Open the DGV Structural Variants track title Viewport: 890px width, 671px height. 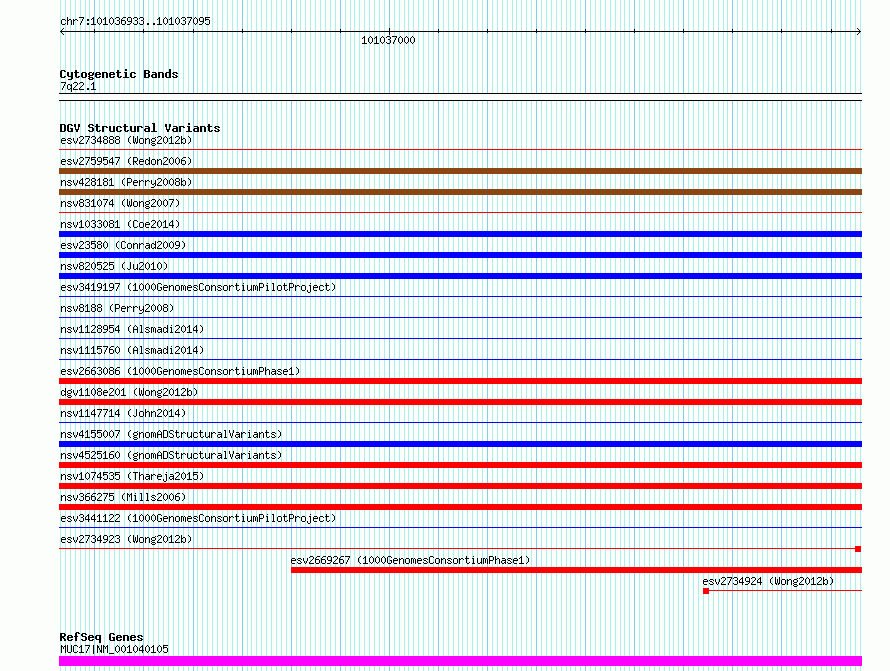coord(140,128)
